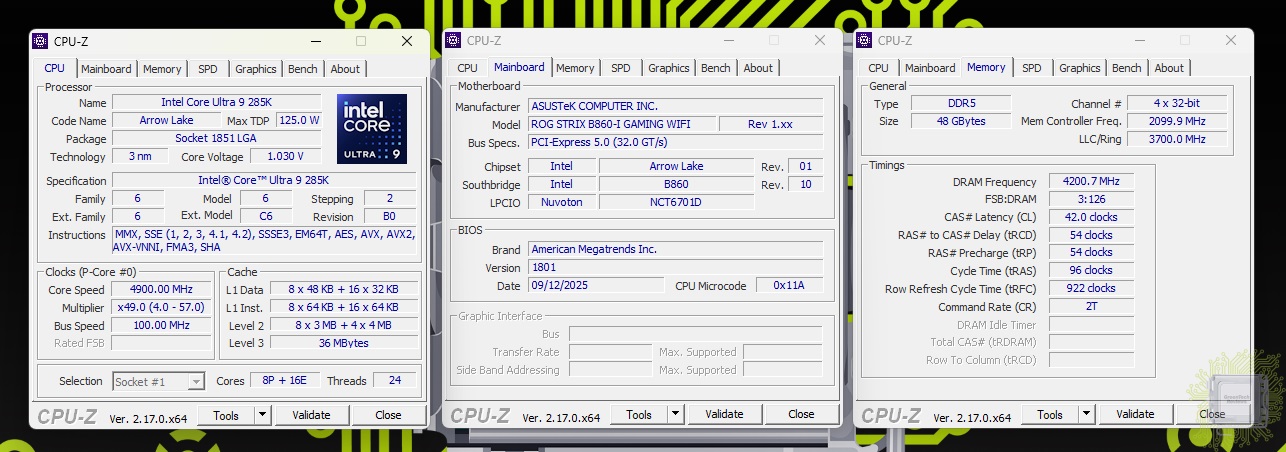Switch to the Bench tab in the CPU window

(302, 69)
